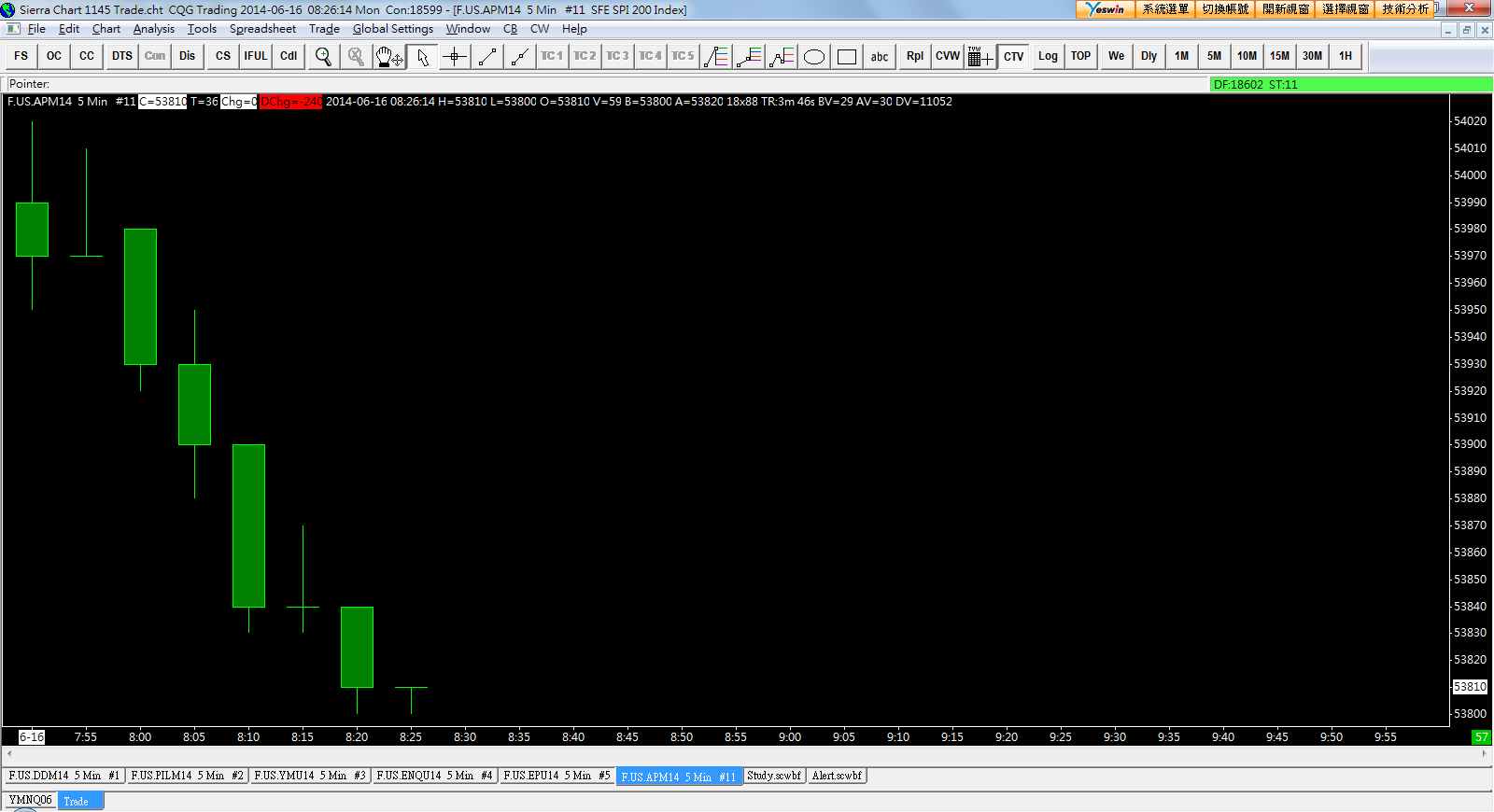Image resolution: width=1494 pixels, height=812 pixels.
Task: Click the 技術分析 technical analysis button
Action: pos(1405,9)
